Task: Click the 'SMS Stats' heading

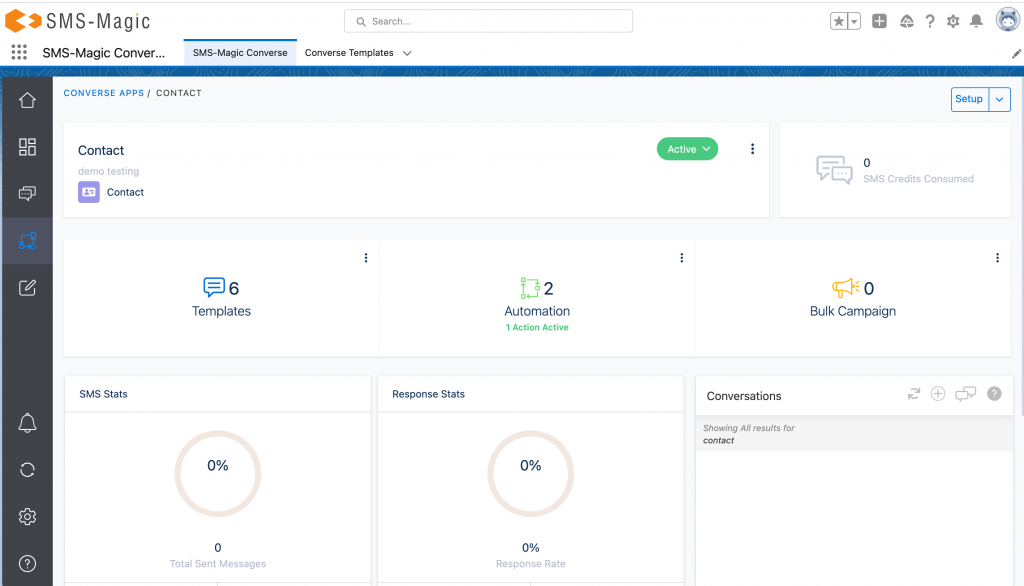Action: (103, 394)
